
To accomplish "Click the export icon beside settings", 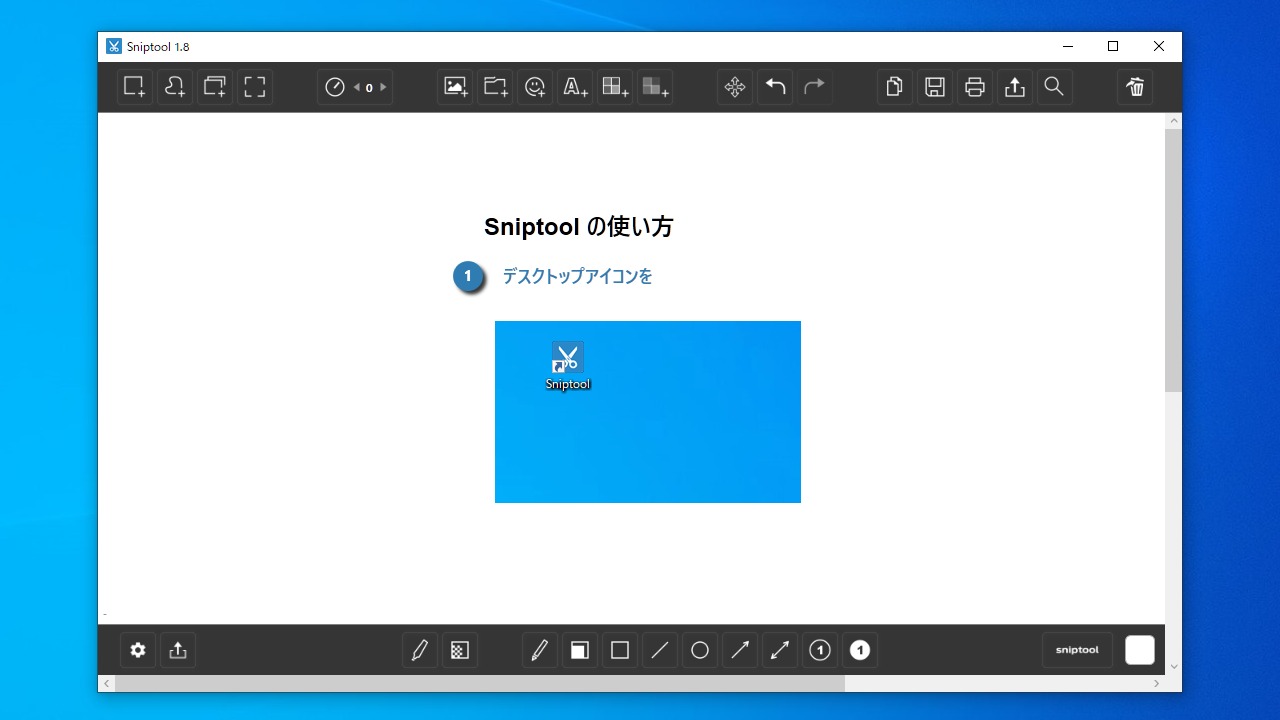I will pyautogui.click(x=178, y=650).
